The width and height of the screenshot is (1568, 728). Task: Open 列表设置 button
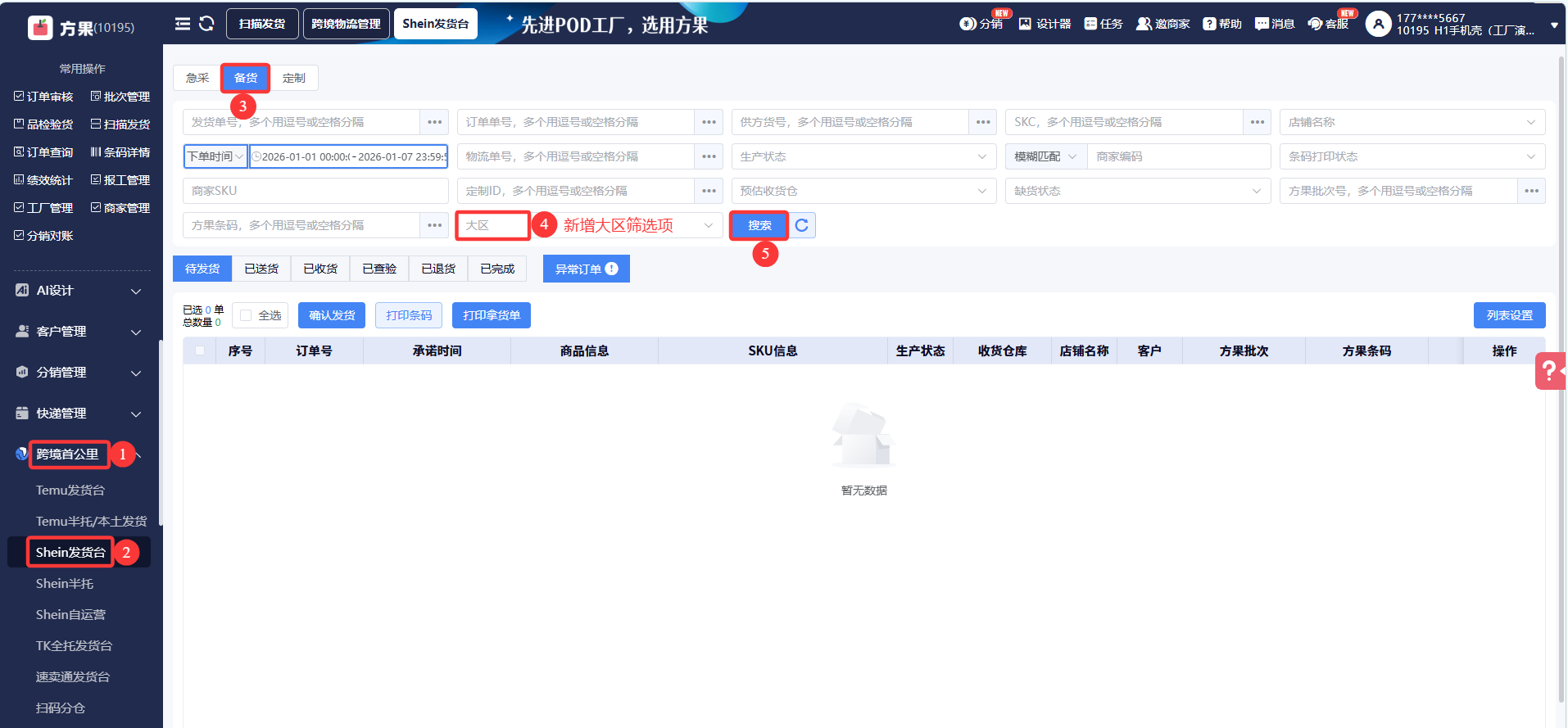[1510, 315]
